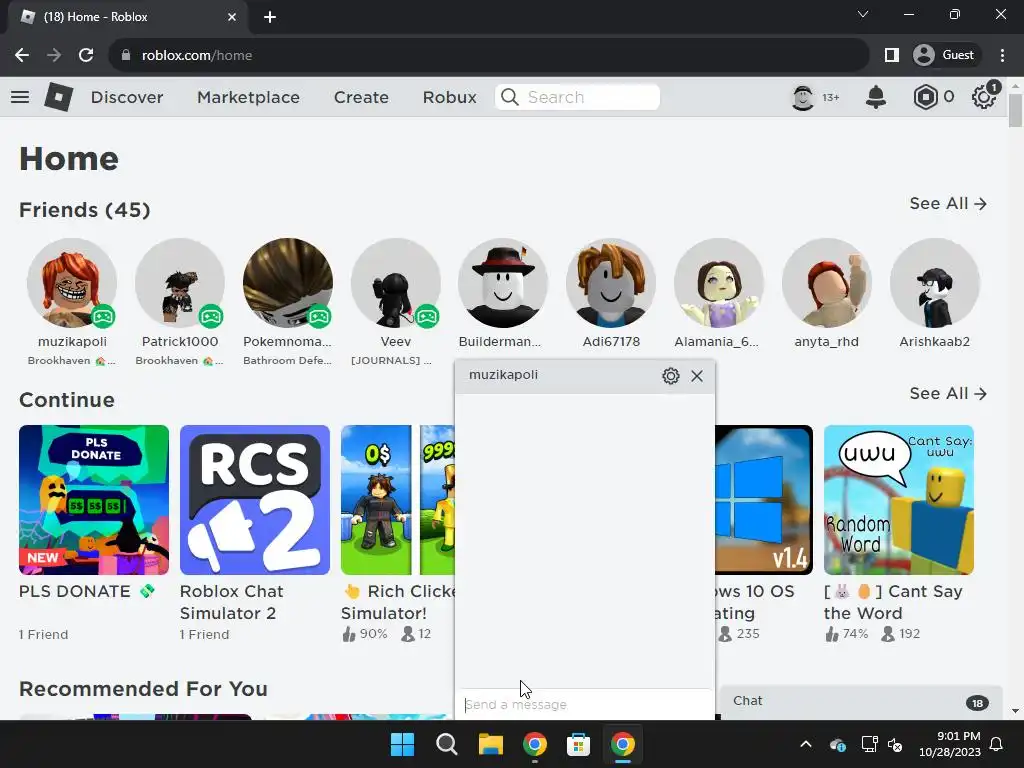Open Adi67178's friend avatar
The width and height of the screenshot is (1024, 768).
[611, 283]
